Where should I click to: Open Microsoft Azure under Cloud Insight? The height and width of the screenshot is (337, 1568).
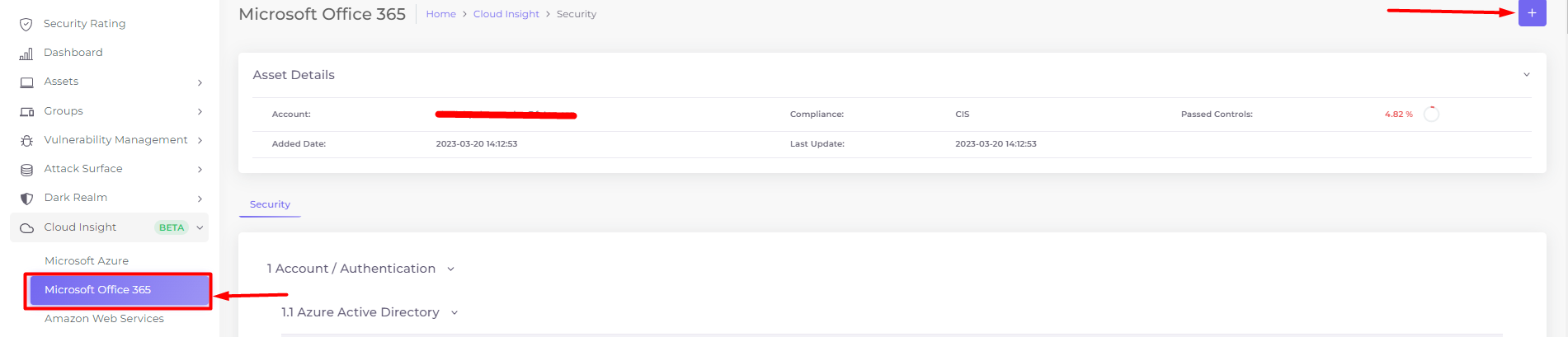tap(87, 261)
